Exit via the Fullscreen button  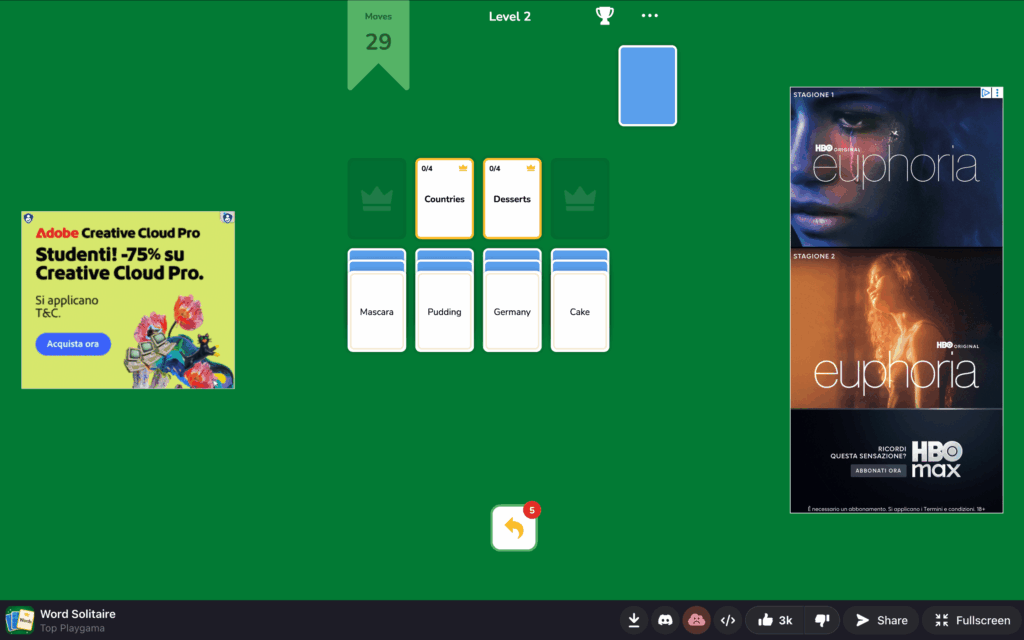pyautogui.click(x=972, y=620)
